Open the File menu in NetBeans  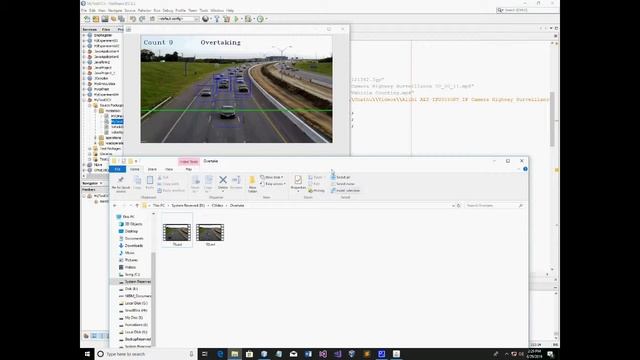tap(84, 10)
